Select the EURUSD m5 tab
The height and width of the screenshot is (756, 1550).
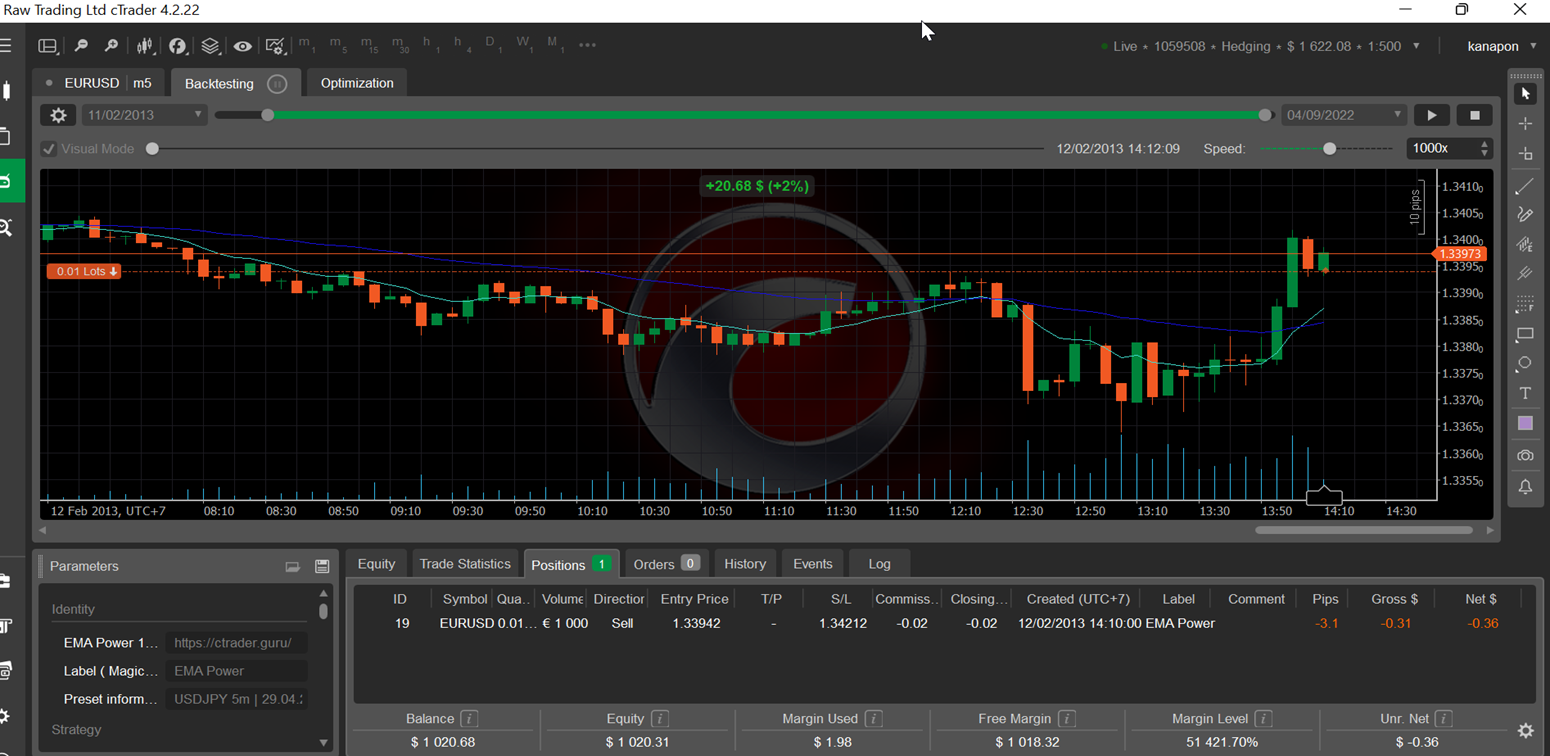(x=100, y=83)
